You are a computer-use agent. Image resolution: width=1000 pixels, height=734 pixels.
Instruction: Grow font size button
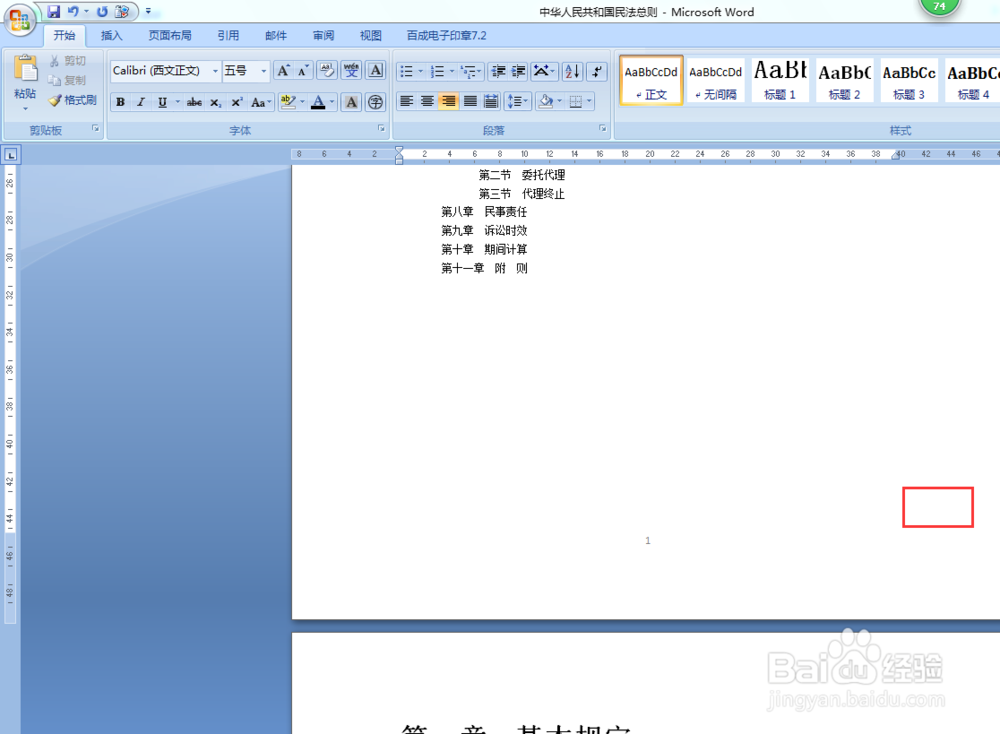(283, 71)
